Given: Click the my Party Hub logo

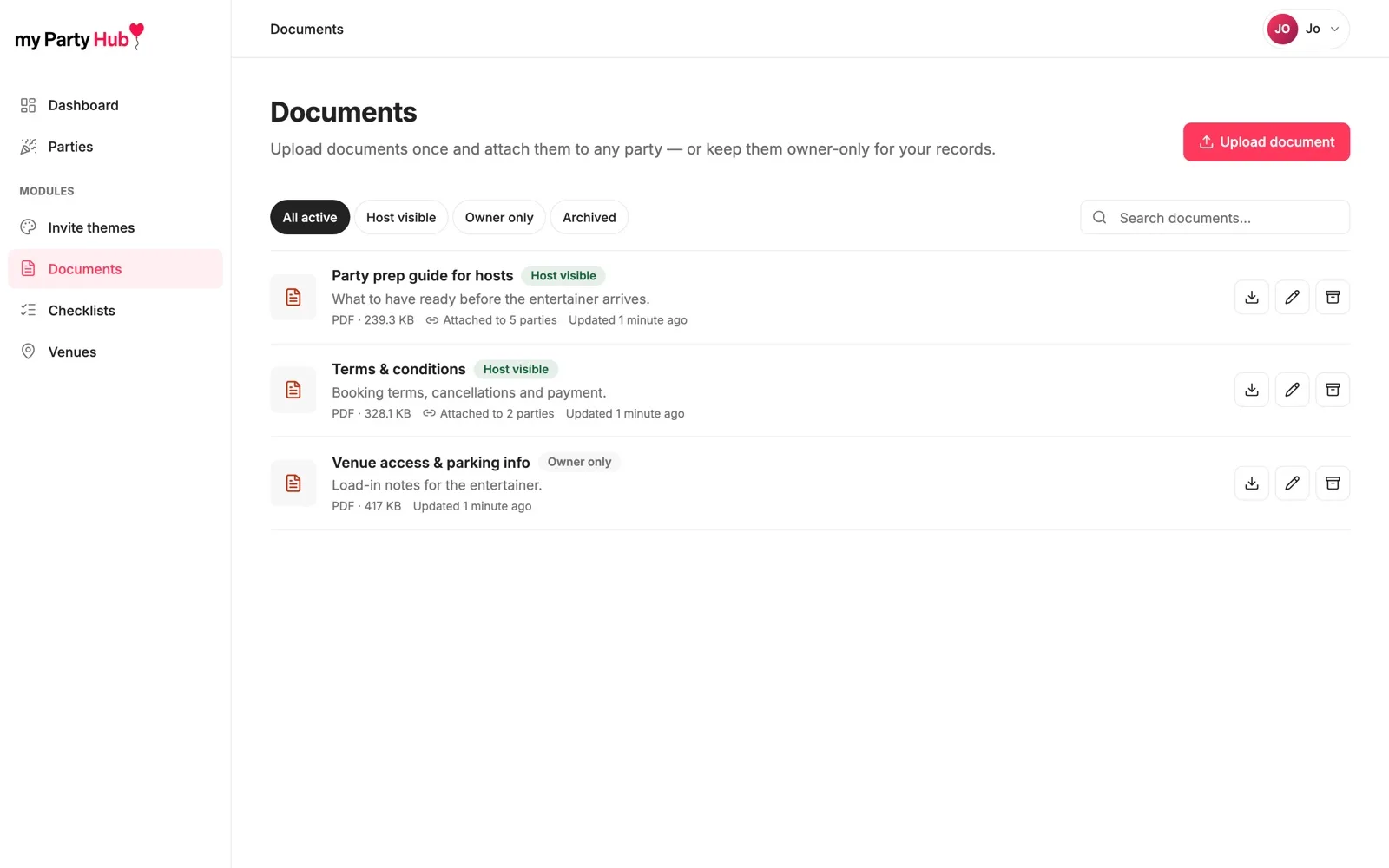Looking at the screenshot, I should (80, 37).
